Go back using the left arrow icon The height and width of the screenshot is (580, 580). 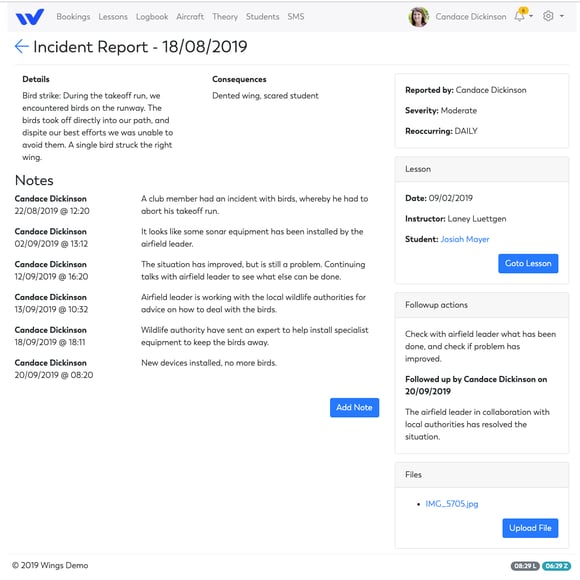21,47
